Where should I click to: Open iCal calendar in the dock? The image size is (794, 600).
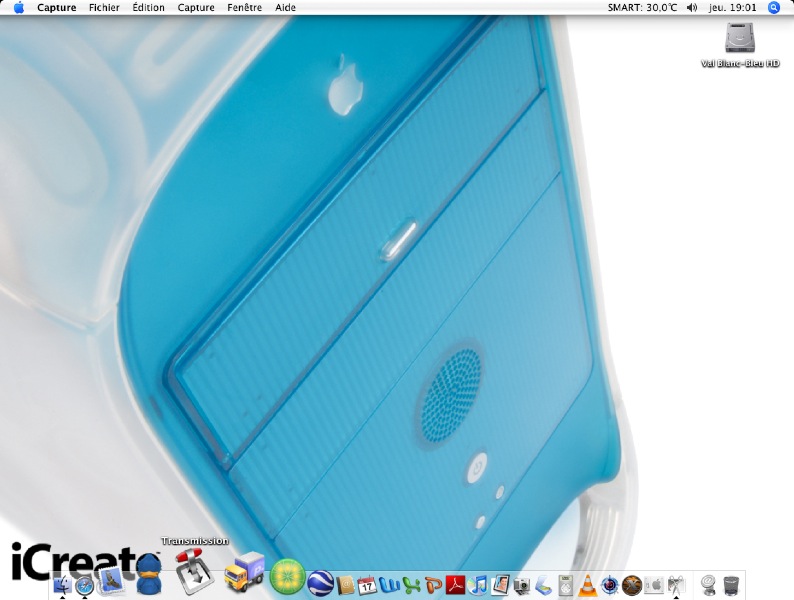(x=367, y=585)
